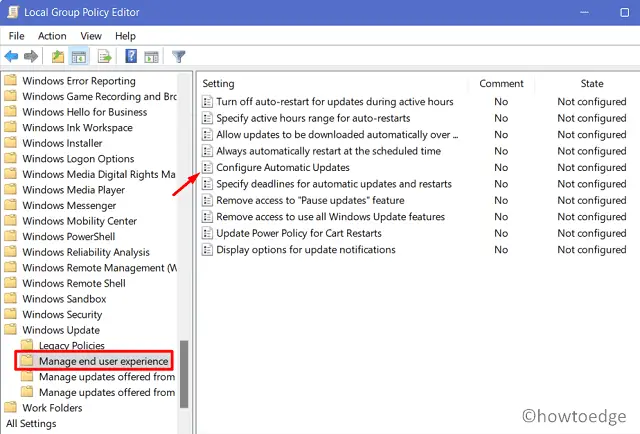
Task: Click the folder icon of Windows Update
Action: (11, 329)
